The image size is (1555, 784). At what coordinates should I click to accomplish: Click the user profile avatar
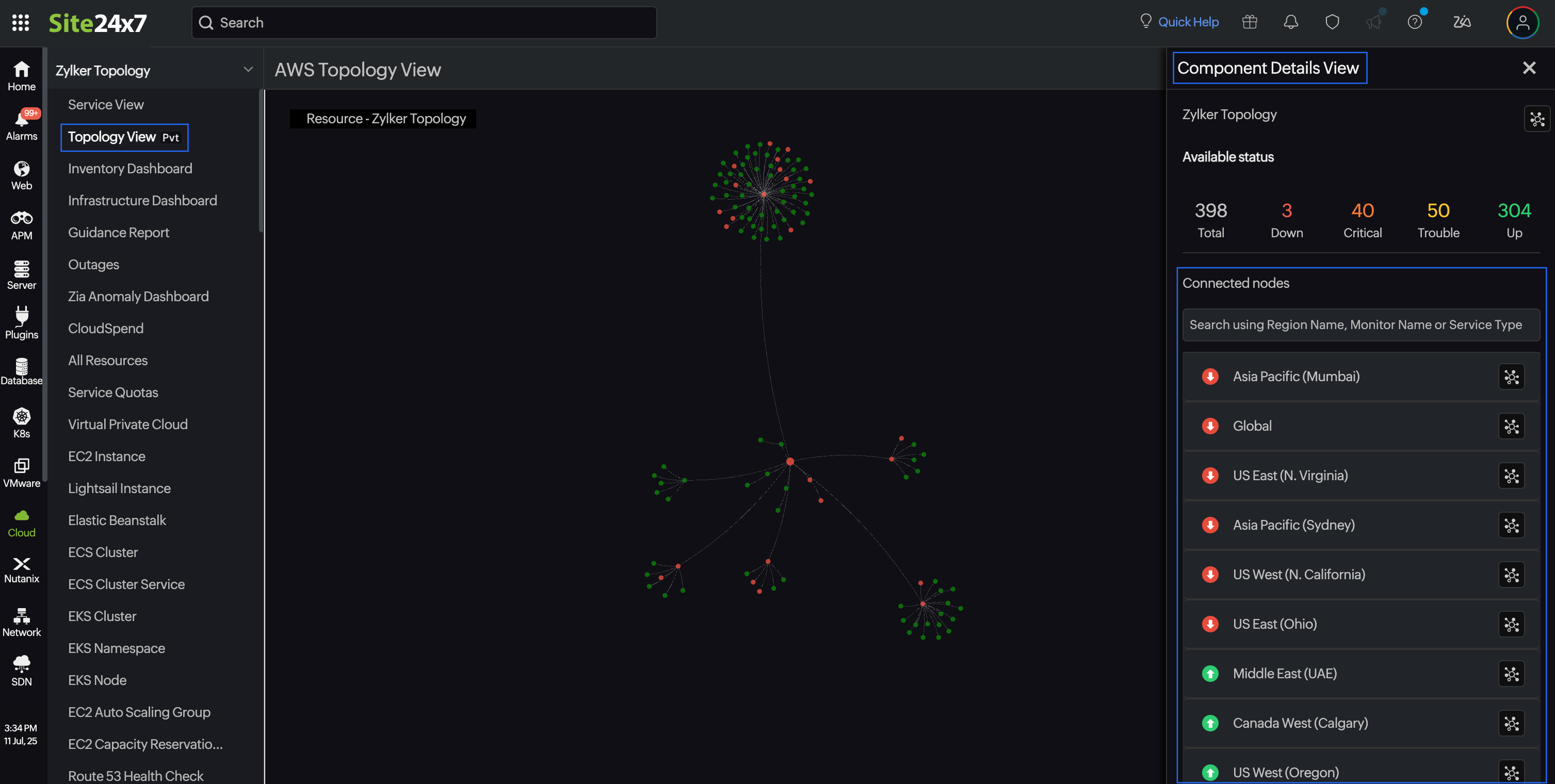(1522, 23)
